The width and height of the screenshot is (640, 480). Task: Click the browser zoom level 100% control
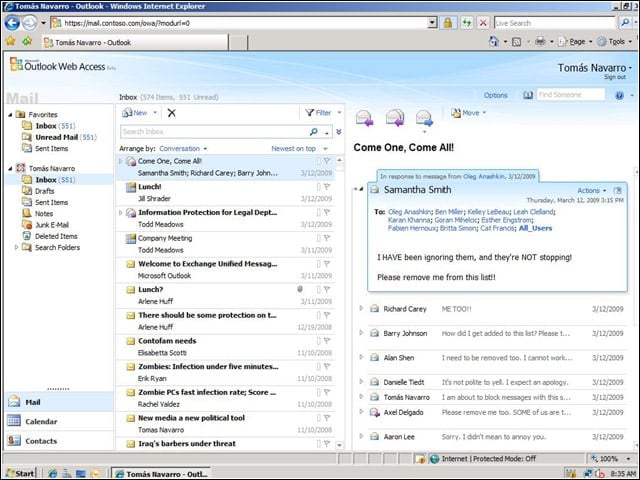tap(611, 459)
